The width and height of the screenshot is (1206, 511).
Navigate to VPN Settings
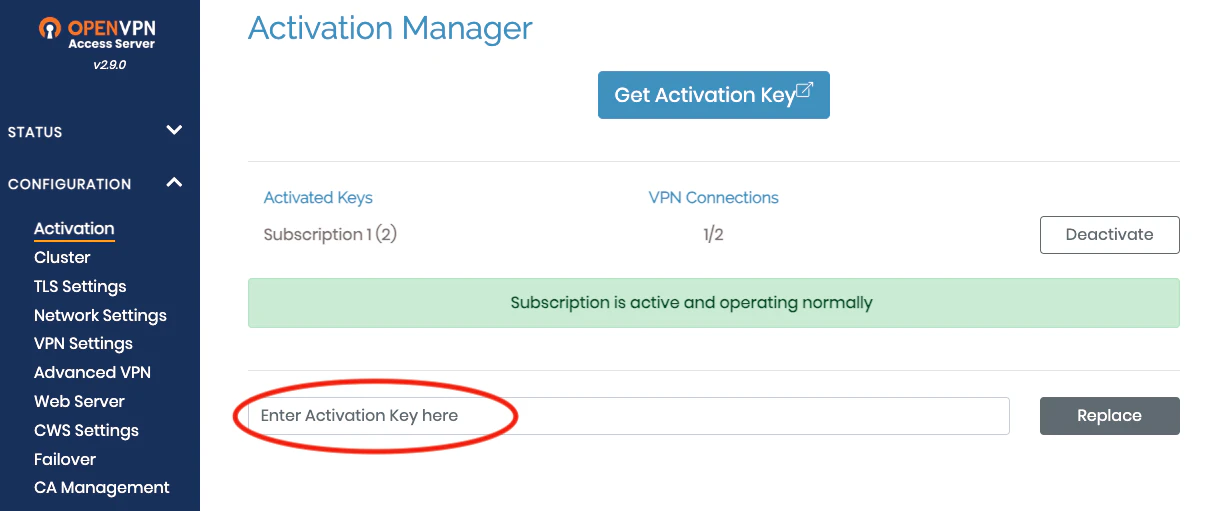(x=83, y=343)
